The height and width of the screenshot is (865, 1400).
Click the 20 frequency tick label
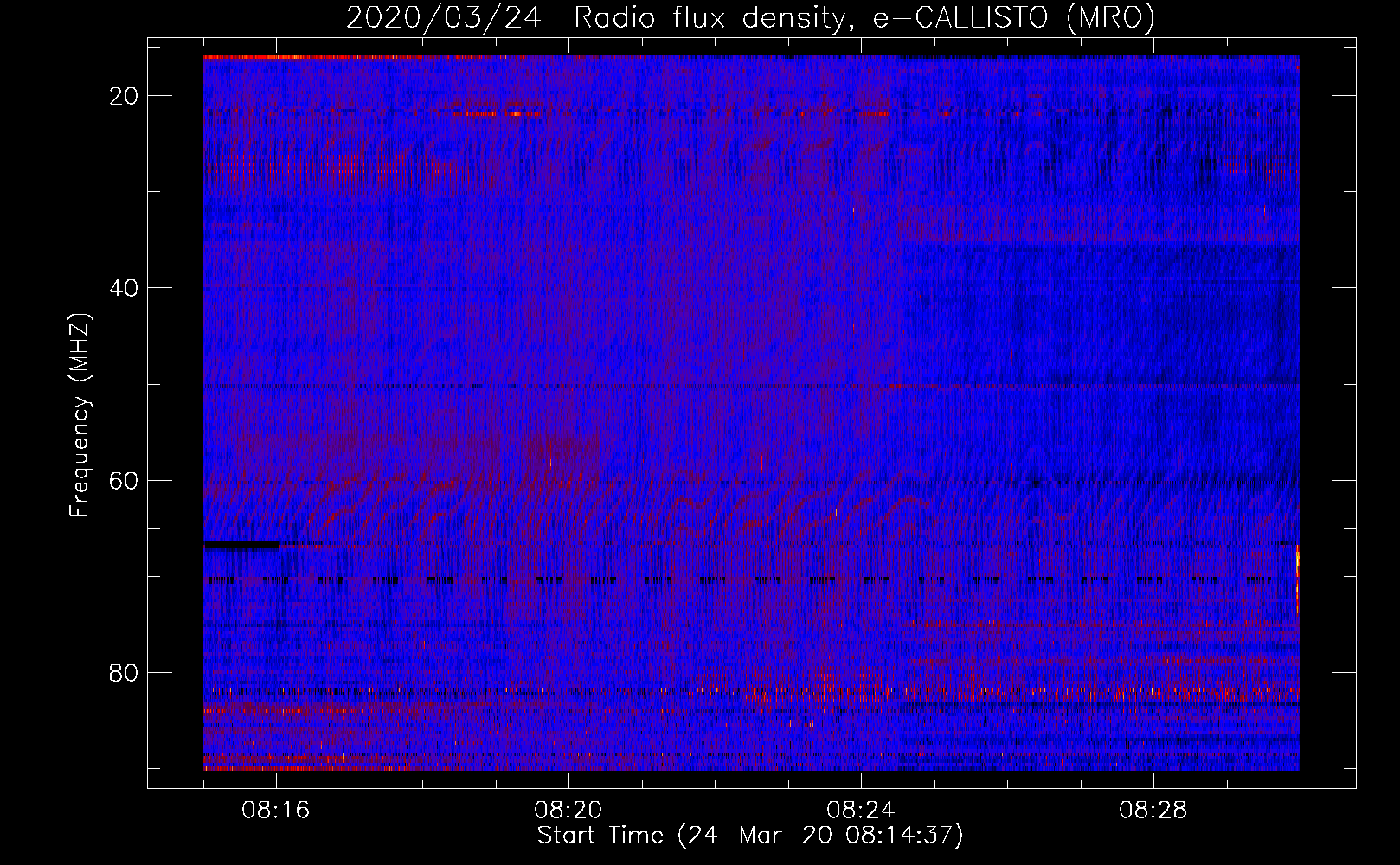[x=125, y=96]
